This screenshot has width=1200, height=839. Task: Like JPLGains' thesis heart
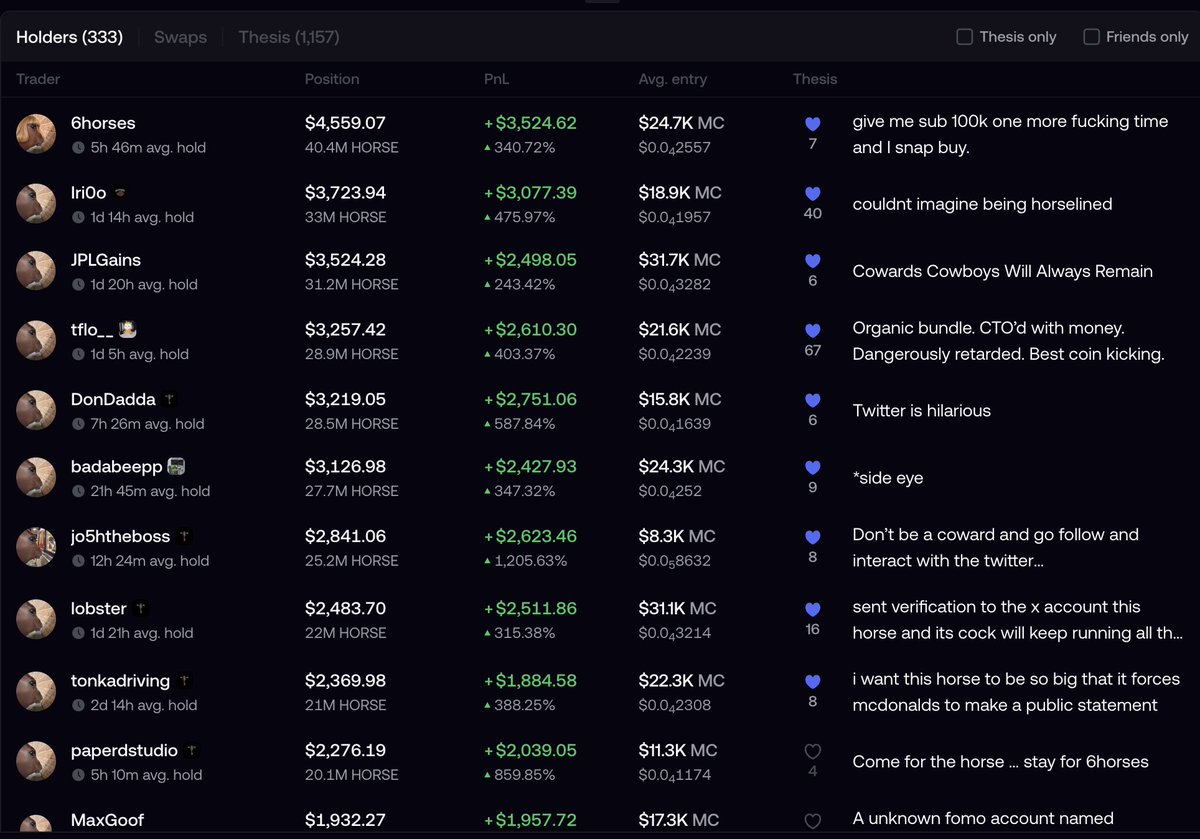[812, 261]
